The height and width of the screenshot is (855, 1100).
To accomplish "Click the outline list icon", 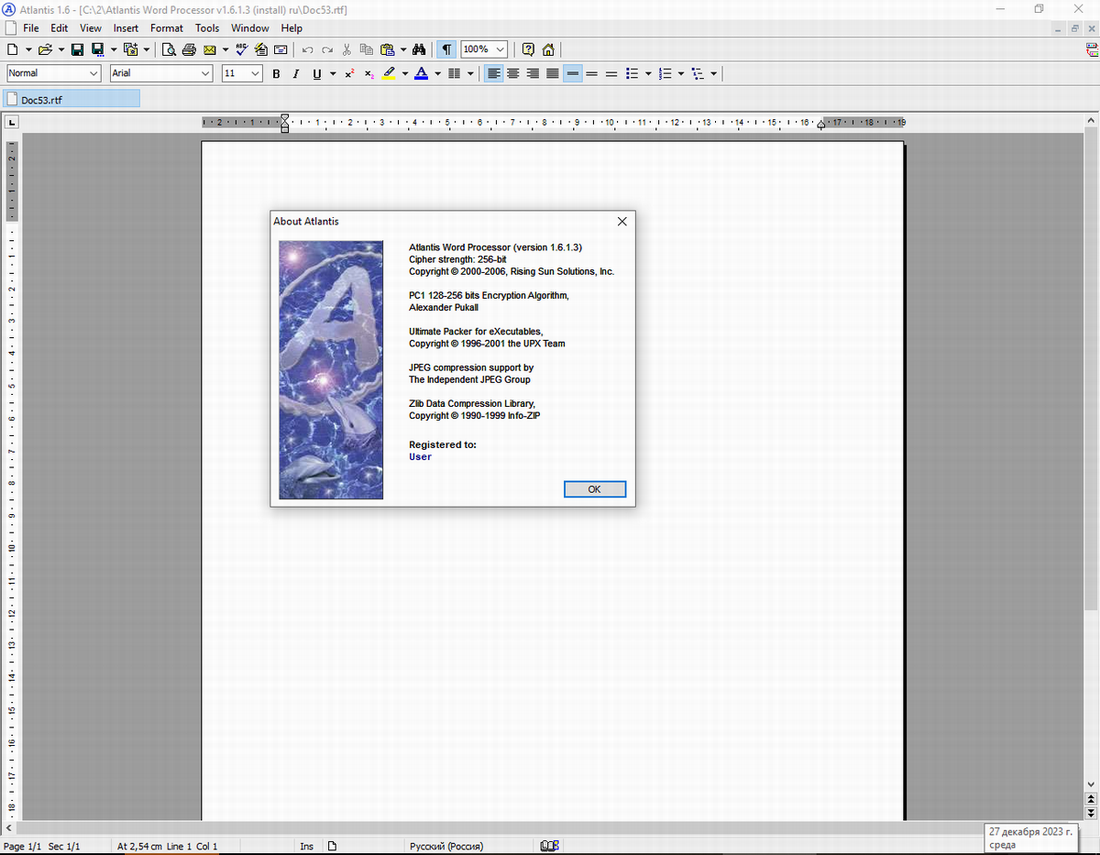I will point(698,74).
